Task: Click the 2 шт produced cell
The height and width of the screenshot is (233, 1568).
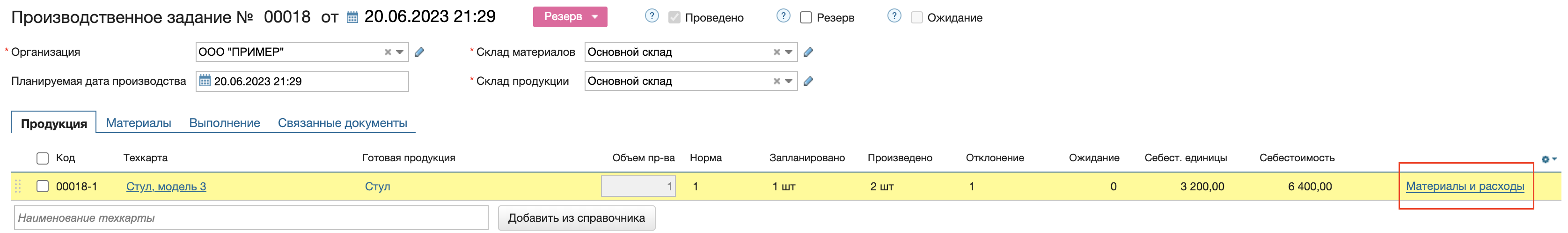Action: 881,187
